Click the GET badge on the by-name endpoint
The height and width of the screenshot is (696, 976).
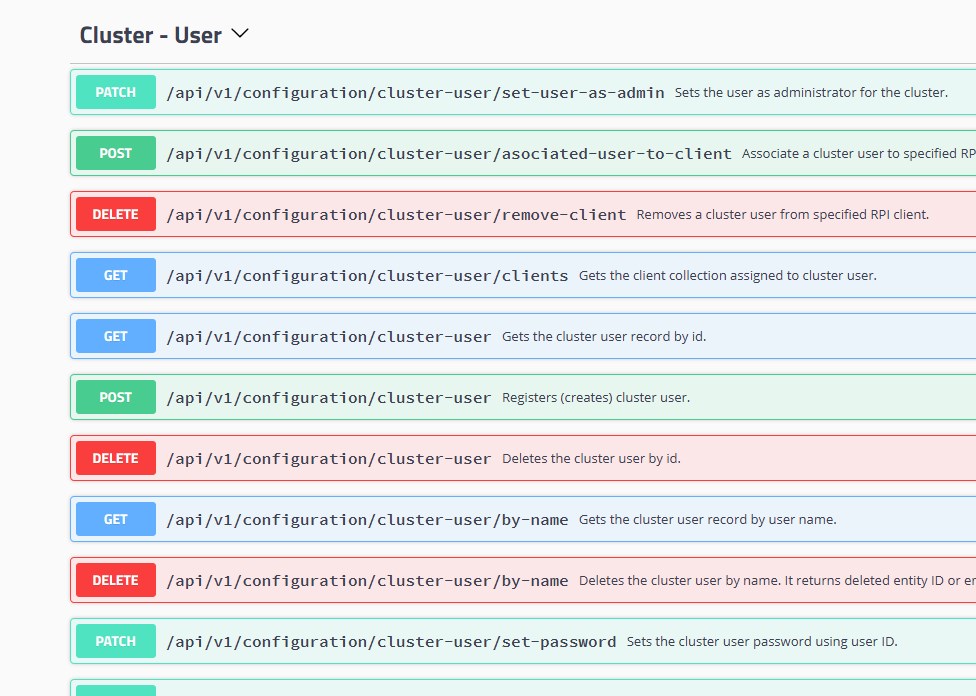click(115, 519)
